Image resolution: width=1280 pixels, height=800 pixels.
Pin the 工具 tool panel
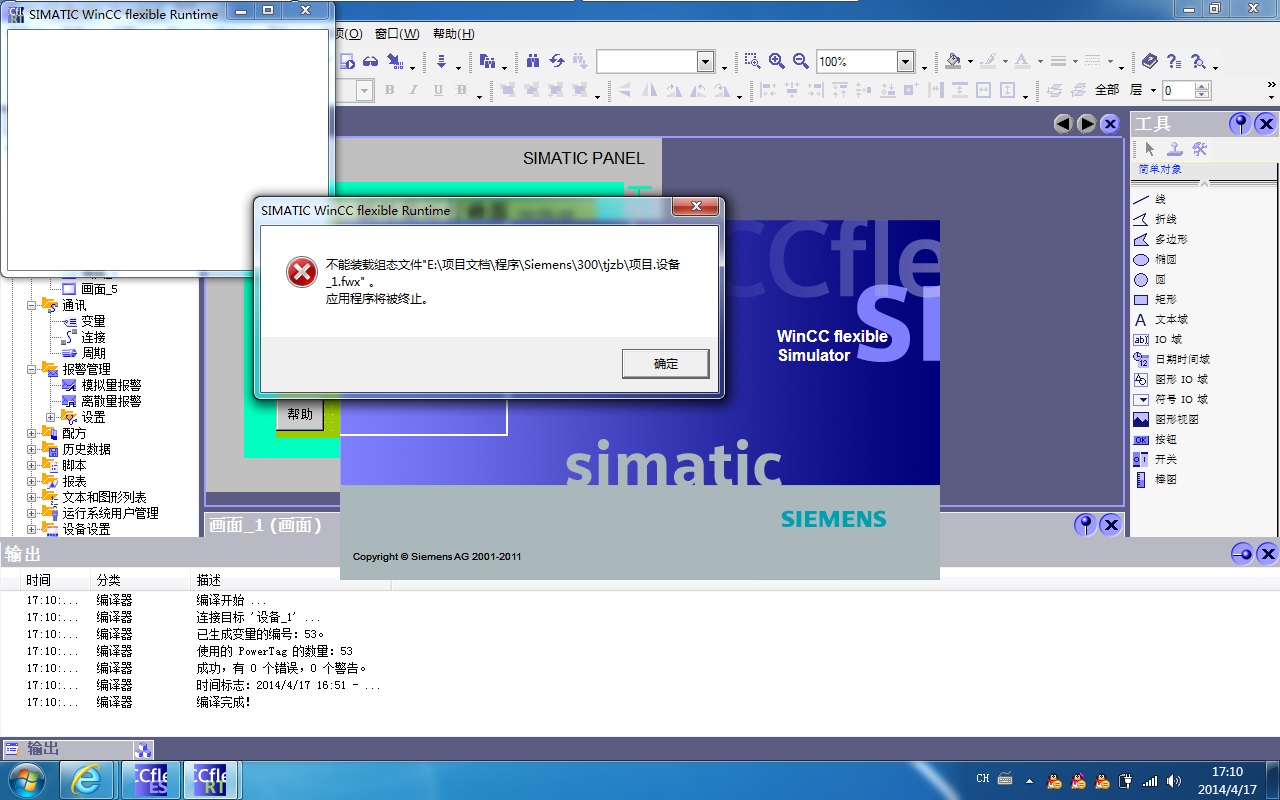(1240, 124)
